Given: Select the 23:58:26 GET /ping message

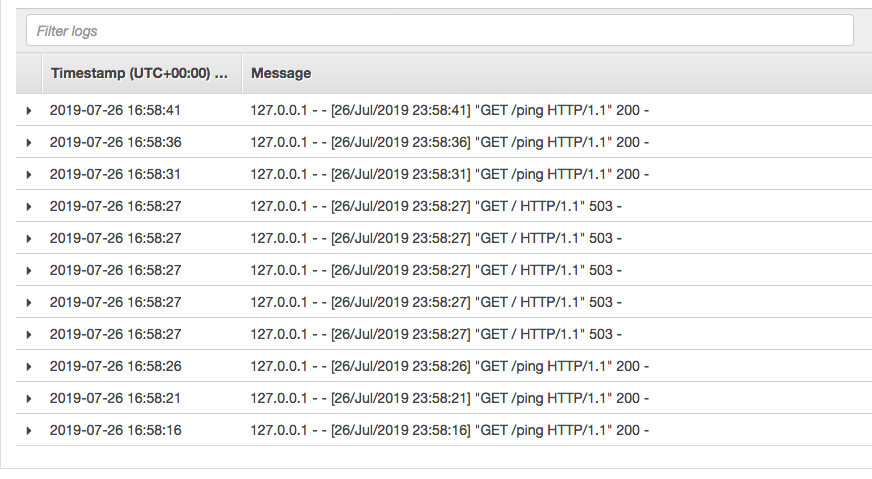Looking at the screenshot, I should click(449, 366).
